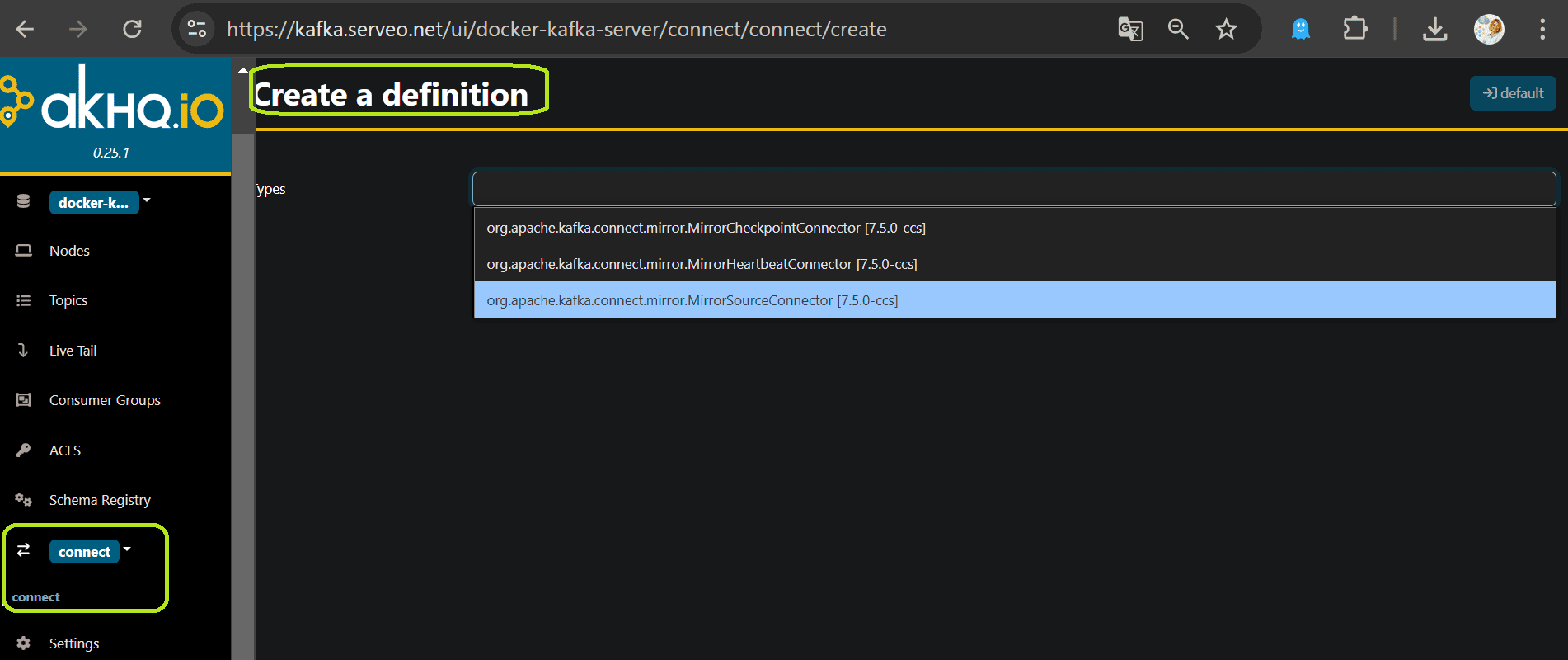Screen dimensions: 1568x660
Task: Reload the page with the refresh button
Action: pyautogui.click(x=132, y=30)
